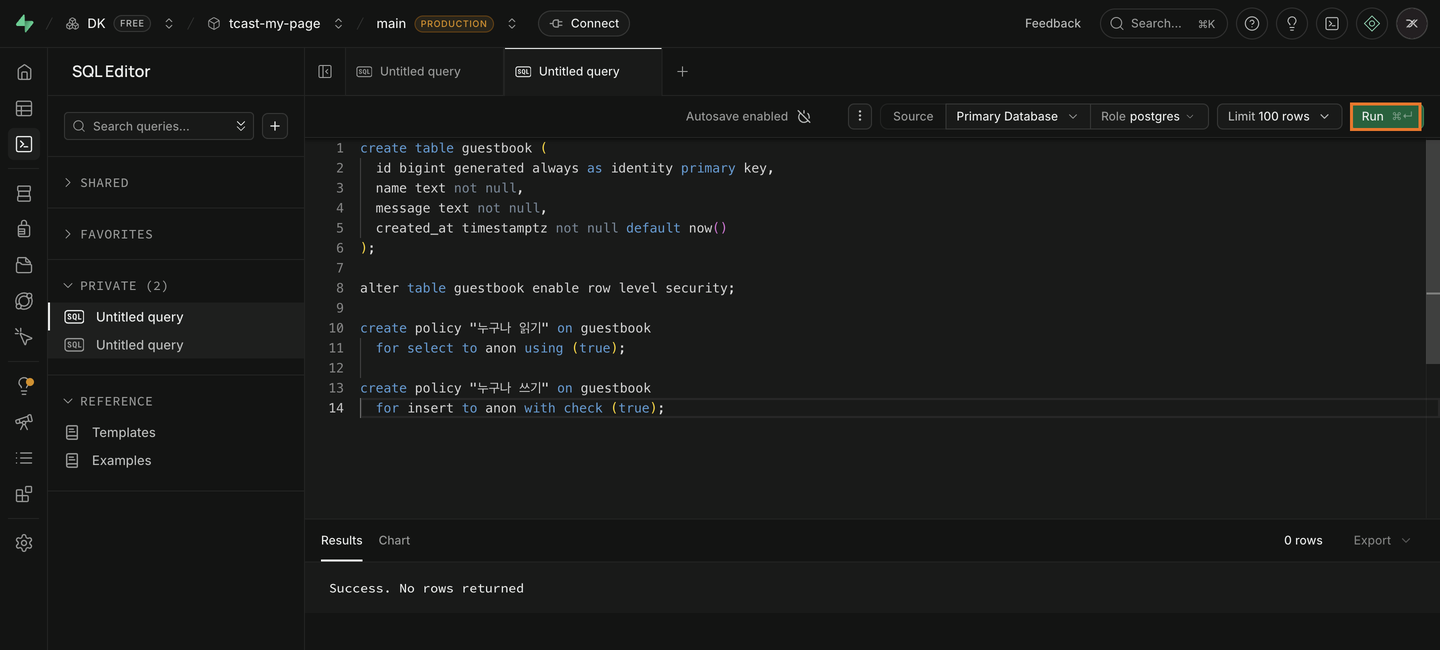Screen dimensions: 1440x650
Task: Click the Connect button
Action: [x=584, y=23]
